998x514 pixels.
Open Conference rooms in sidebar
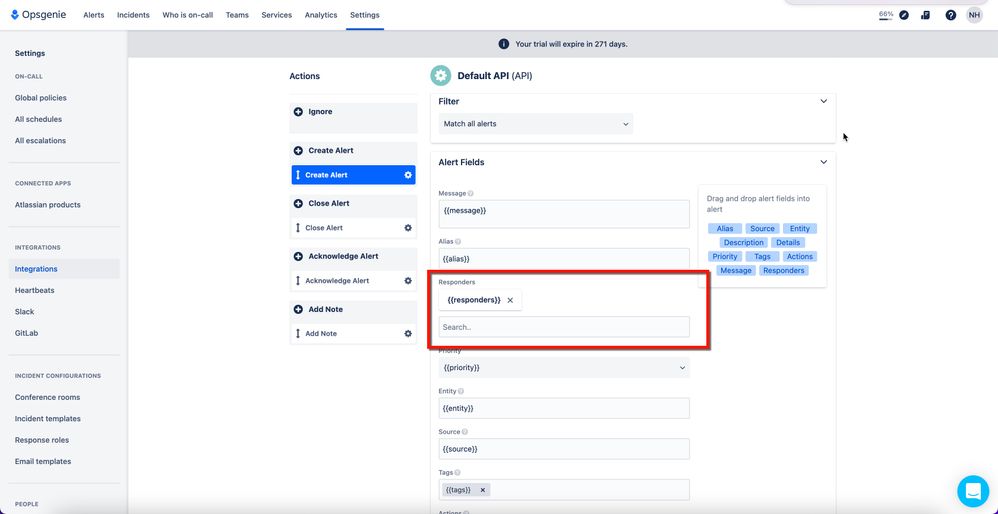[48, 397]
